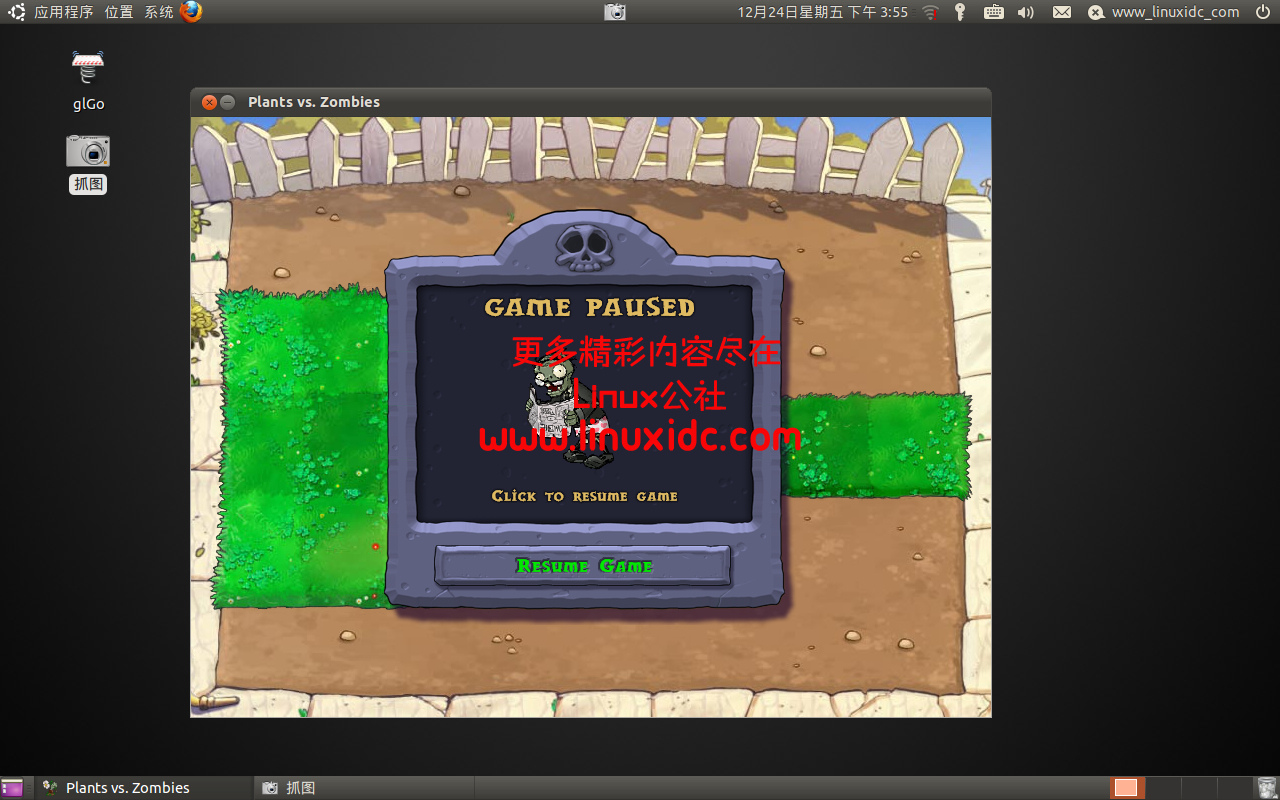The image size is (1280, 800).
Task: Open the power session menu icon
Action: pyautogui.click(x=1262, y=12)
